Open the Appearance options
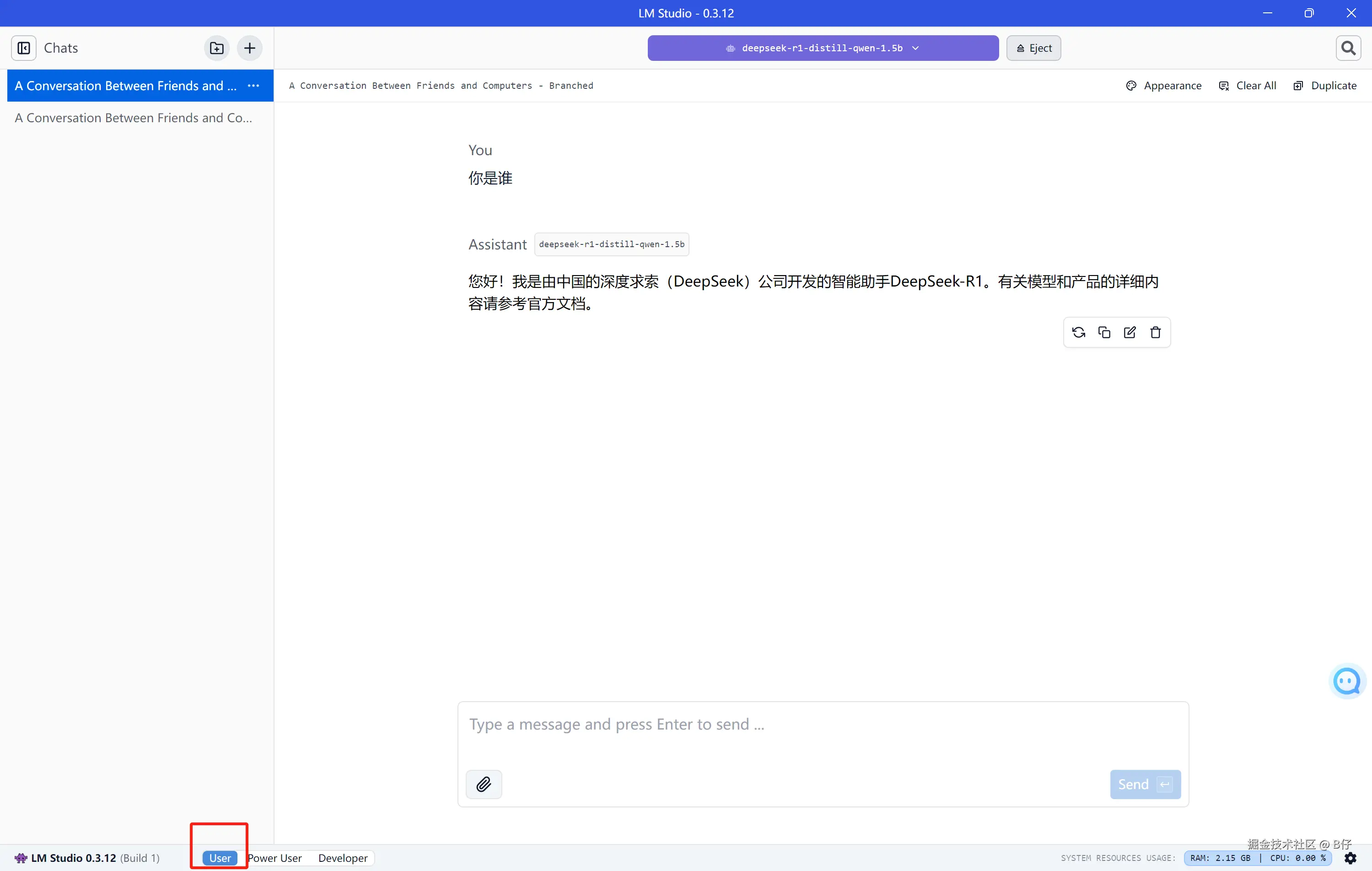Viewport: 1372px width, 871px height. click(x=1164, y=86)
